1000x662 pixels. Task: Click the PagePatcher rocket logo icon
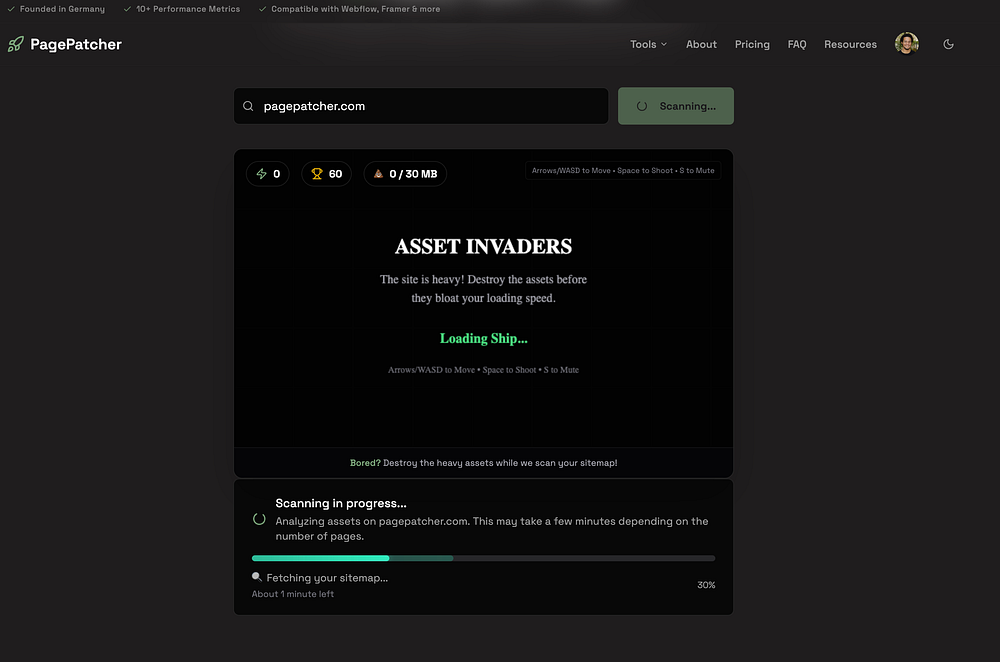point(16,44)
